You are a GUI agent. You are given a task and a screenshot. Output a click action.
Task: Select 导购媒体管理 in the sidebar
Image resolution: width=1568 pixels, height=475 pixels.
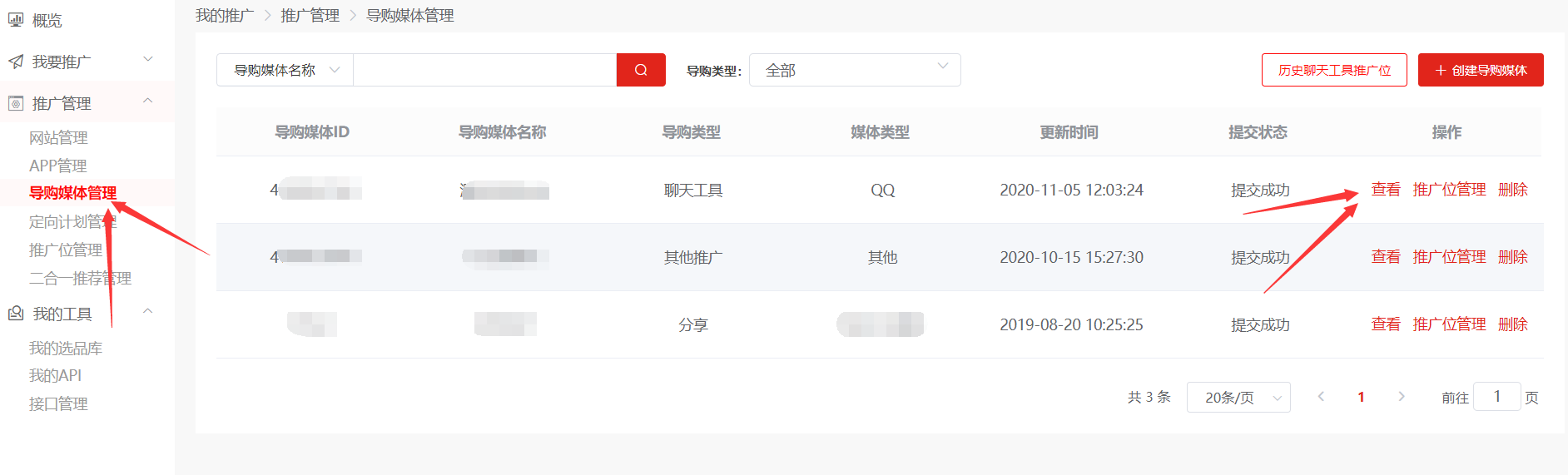(x=72, y=193)
